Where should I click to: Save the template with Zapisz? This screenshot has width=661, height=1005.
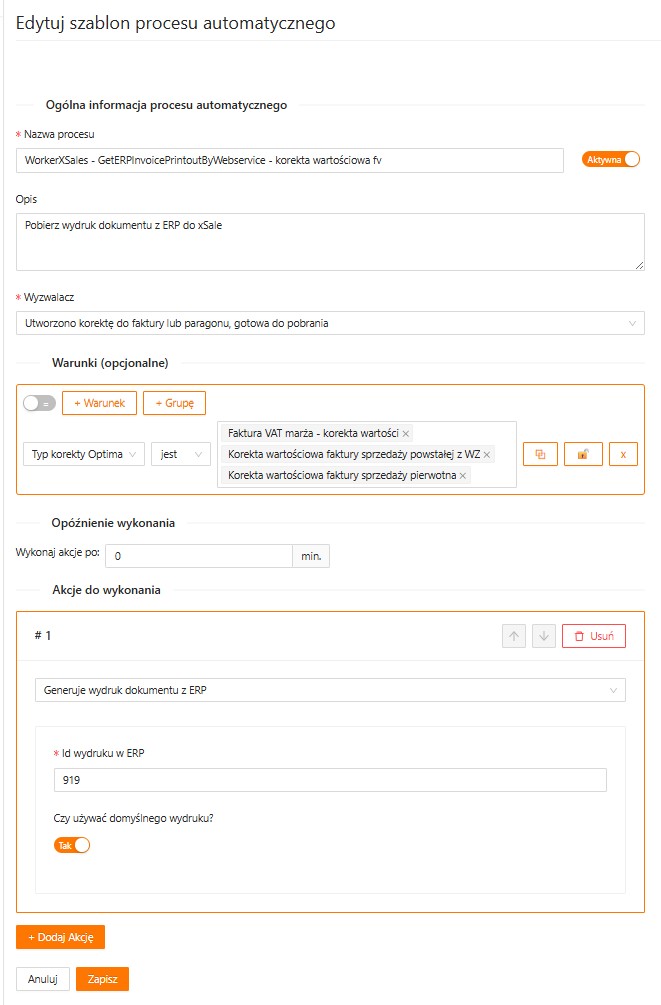click(x=102, y=979)
